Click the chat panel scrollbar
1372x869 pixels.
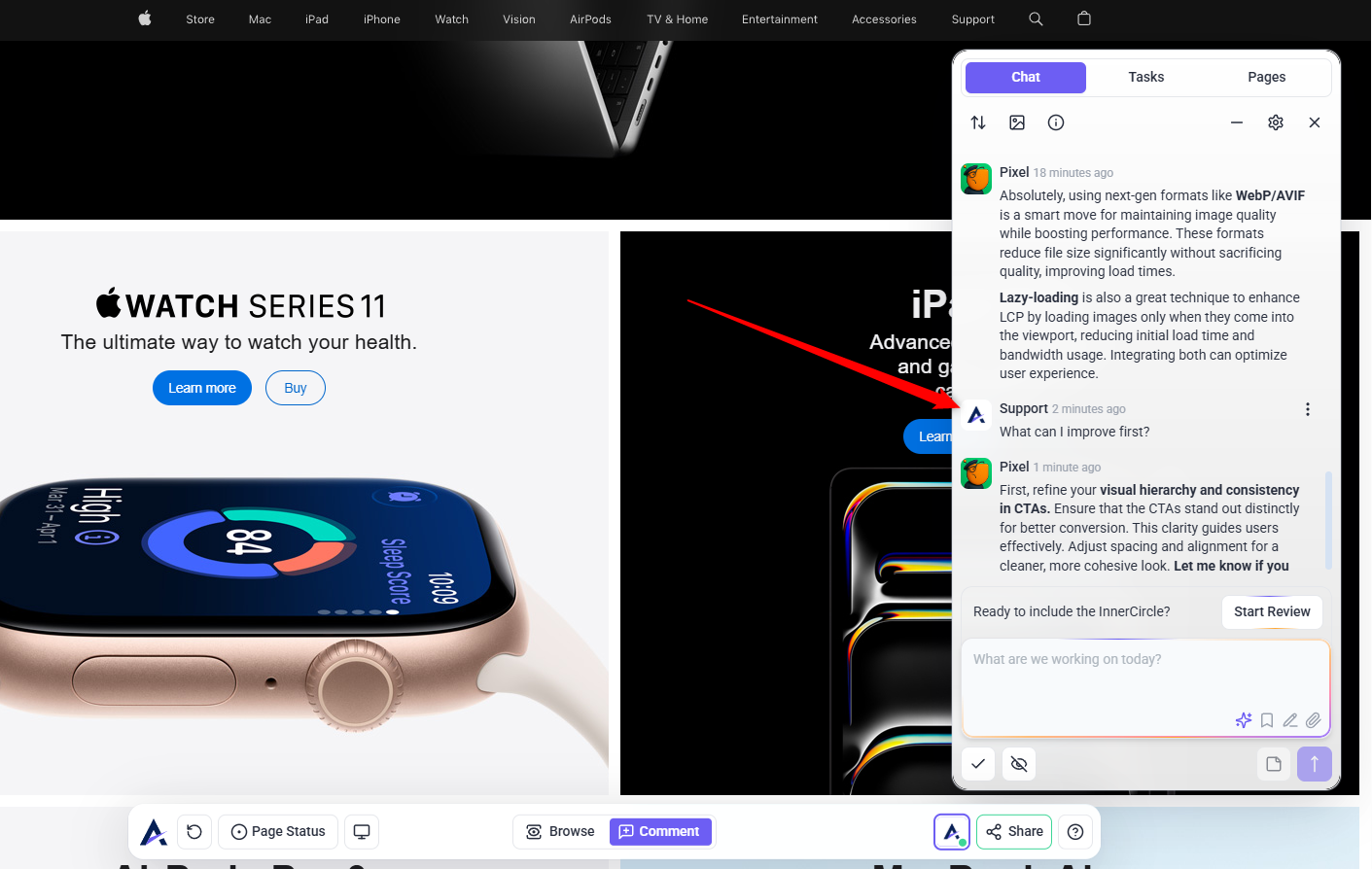pos(1328,519)
